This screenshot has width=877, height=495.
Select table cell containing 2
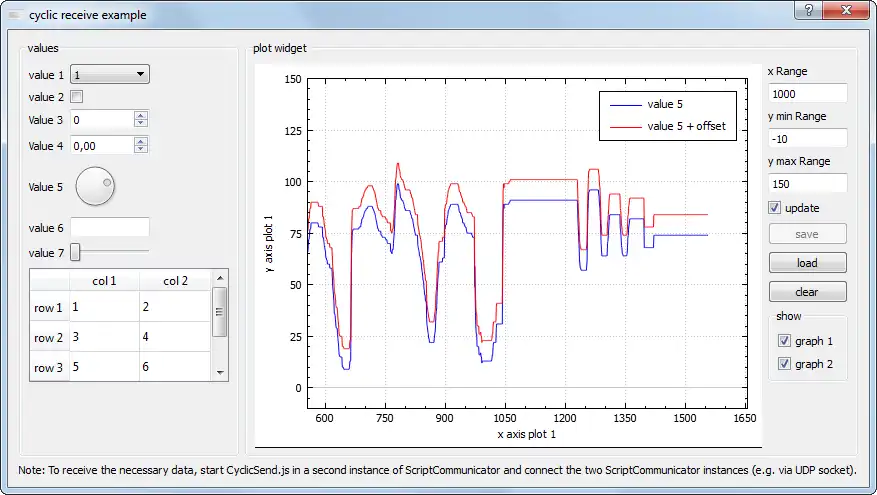pos(175,307)
